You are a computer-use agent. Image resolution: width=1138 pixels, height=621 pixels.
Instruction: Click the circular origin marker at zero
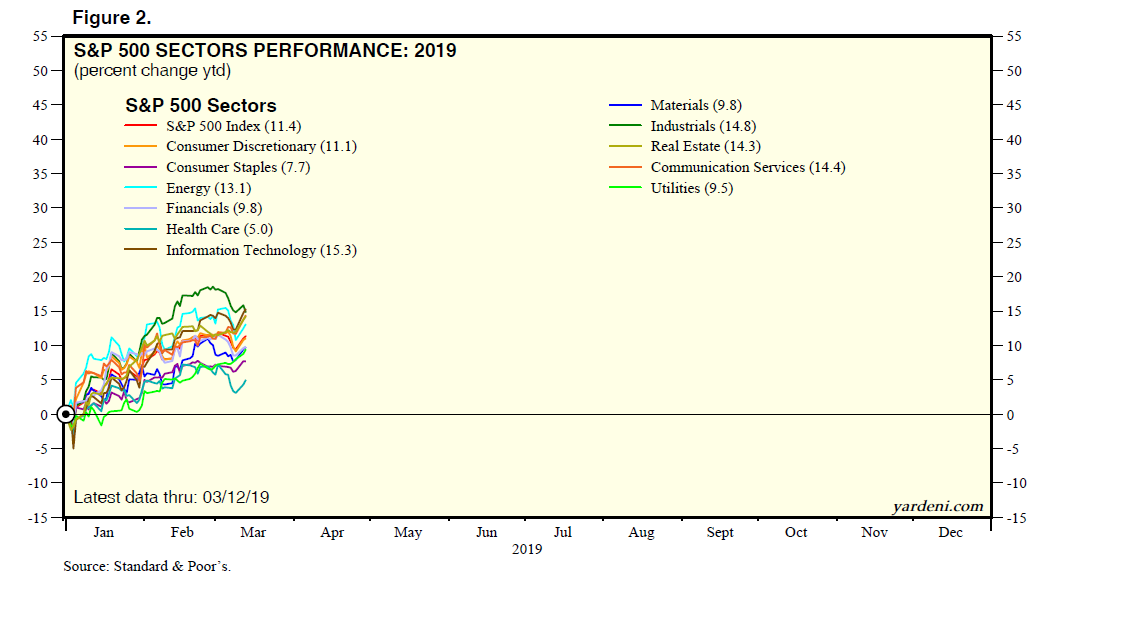click(66, 414)
